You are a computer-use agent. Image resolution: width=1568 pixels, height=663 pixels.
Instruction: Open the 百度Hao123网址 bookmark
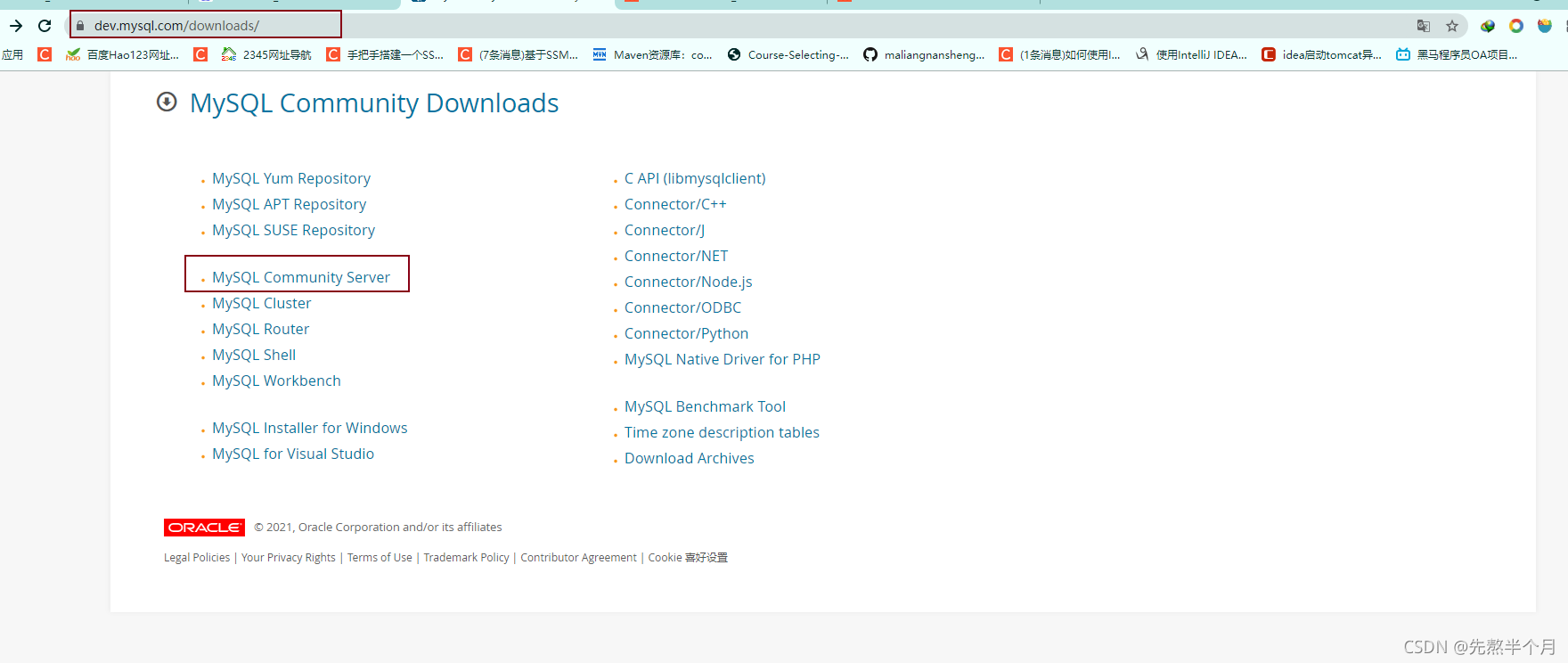123,55
